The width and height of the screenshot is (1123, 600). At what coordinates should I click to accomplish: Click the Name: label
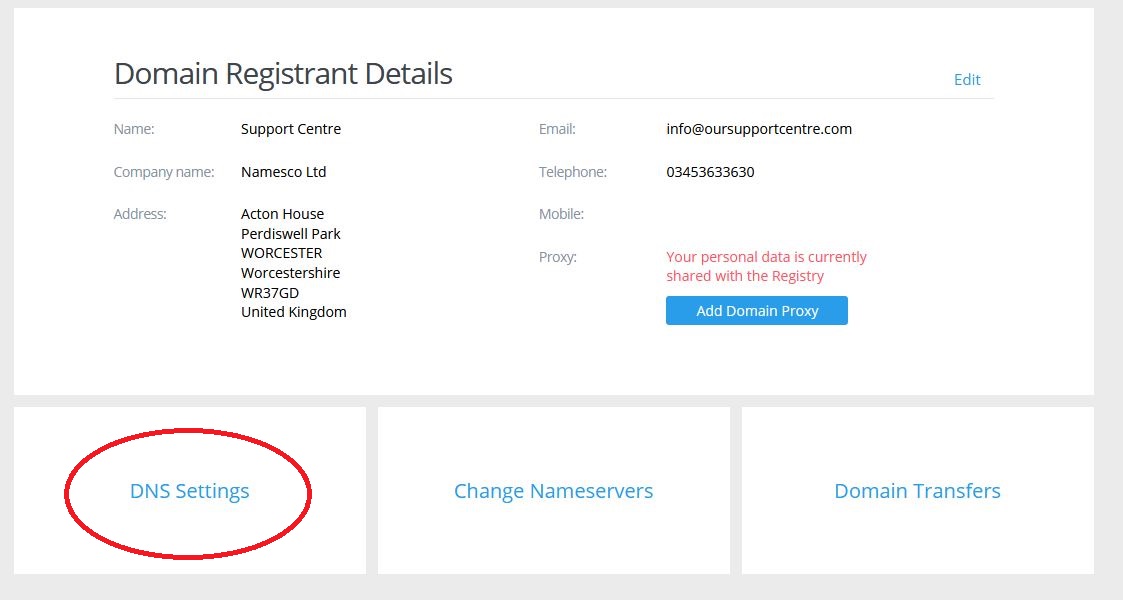point(133,129)
